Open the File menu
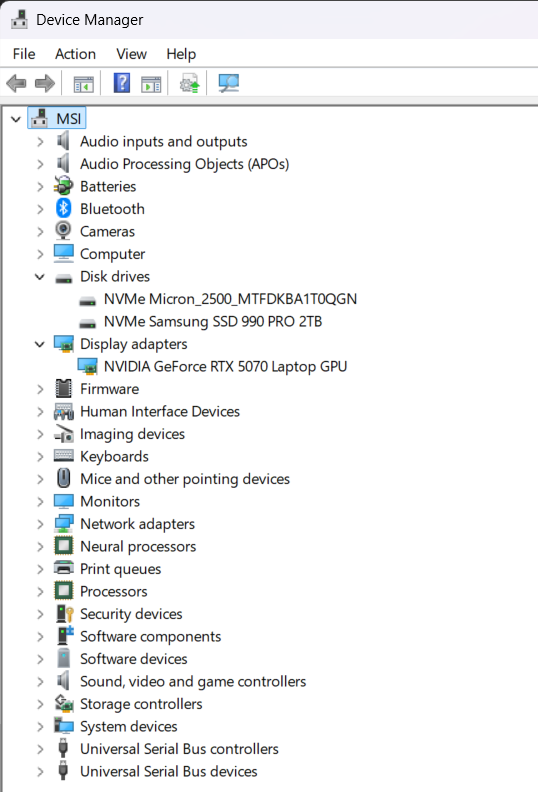The height and width of the screenshot is (792, 538). point(24,54)
